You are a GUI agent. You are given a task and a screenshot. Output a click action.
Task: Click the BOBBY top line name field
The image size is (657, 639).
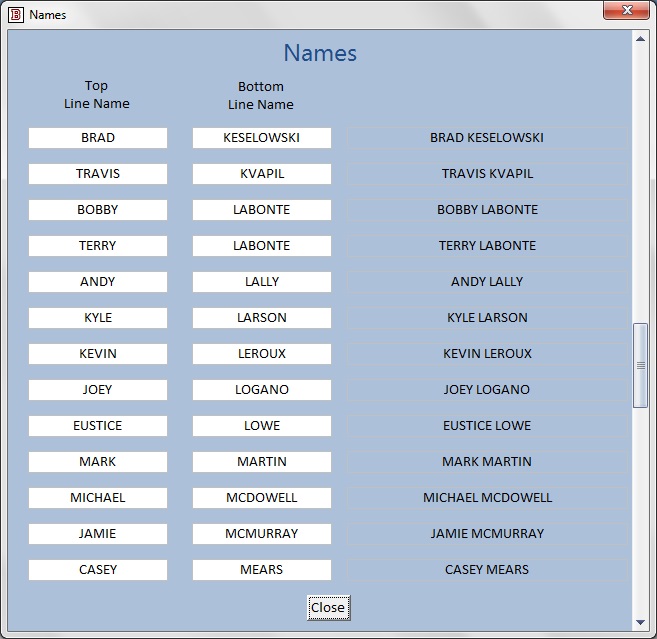point(98,210)
